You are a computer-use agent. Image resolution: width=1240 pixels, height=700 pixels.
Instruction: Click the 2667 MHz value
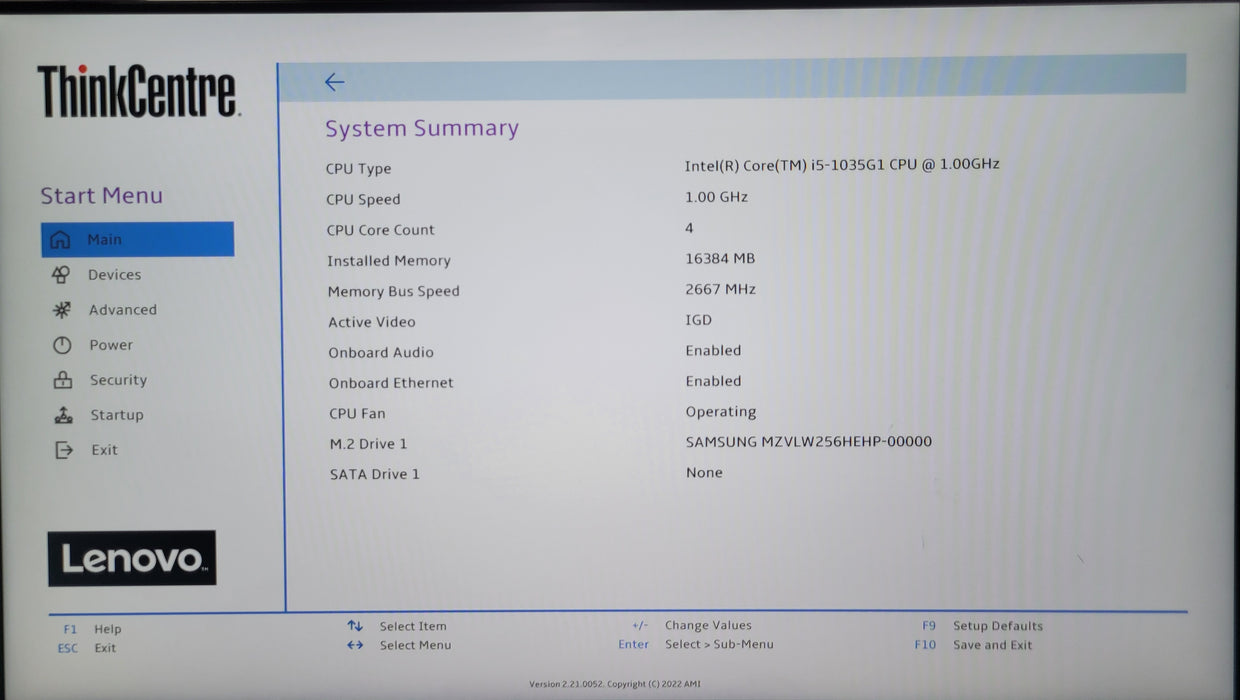click(x=720, y=289)
